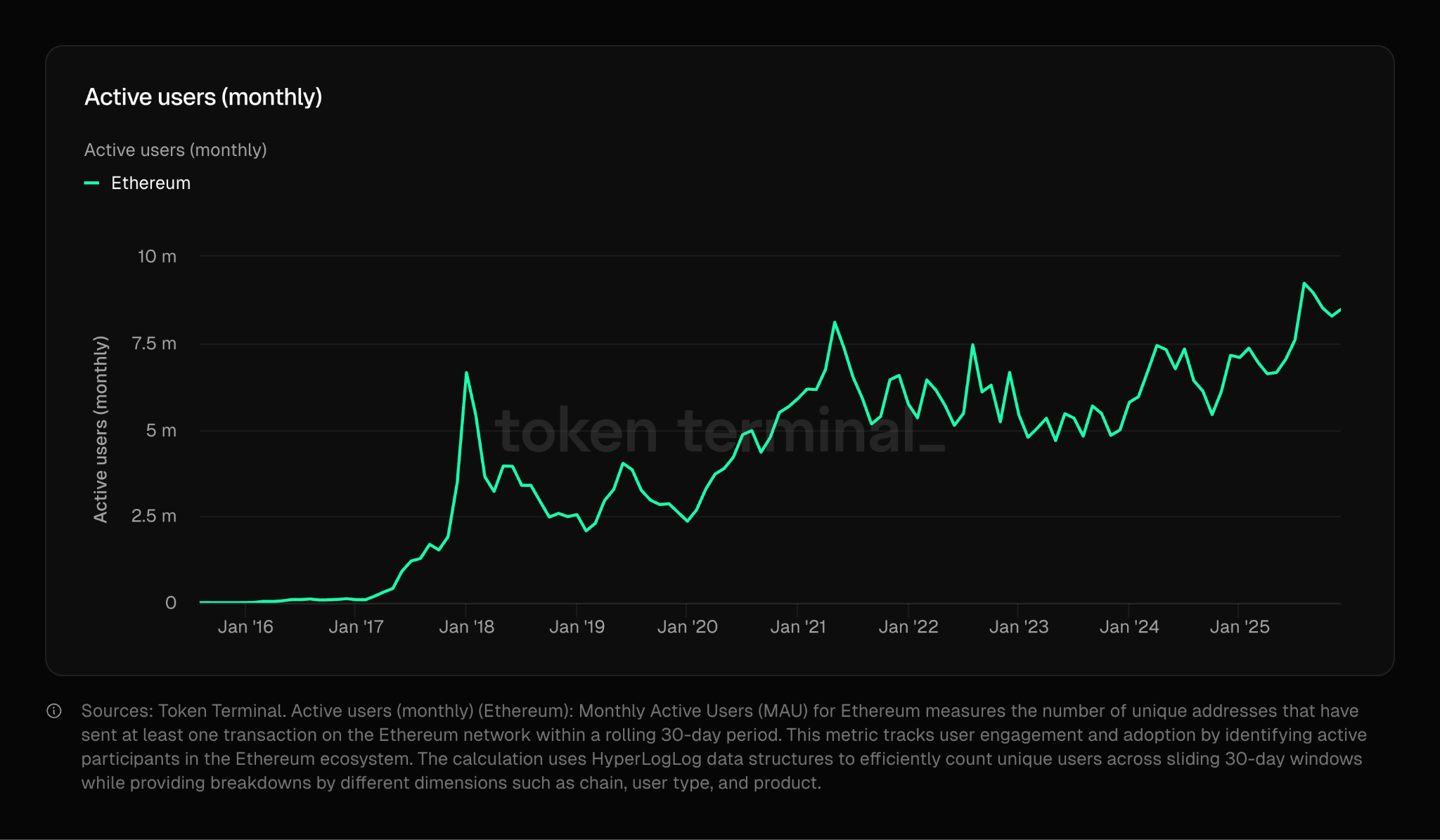Click the 2.5 m y-axis label
This screenshot has height=840, width=1440.
click(x=153, y=516)
